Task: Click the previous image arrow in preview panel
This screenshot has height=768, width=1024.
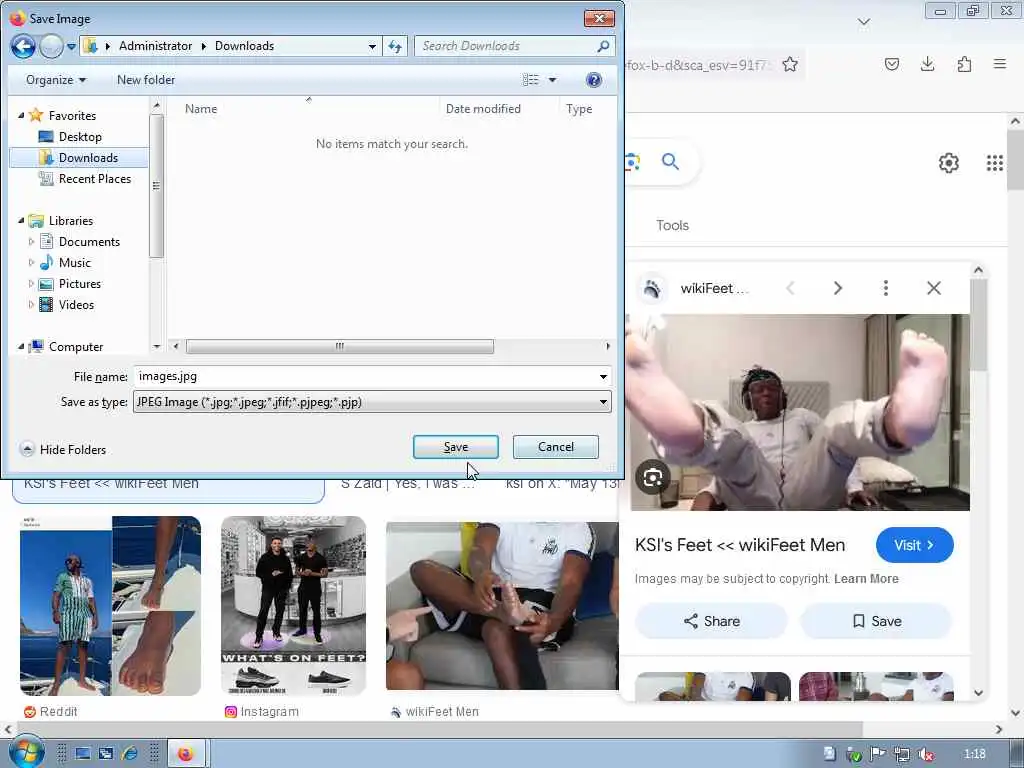Action: pyautogui.click(x=790, y=288)
